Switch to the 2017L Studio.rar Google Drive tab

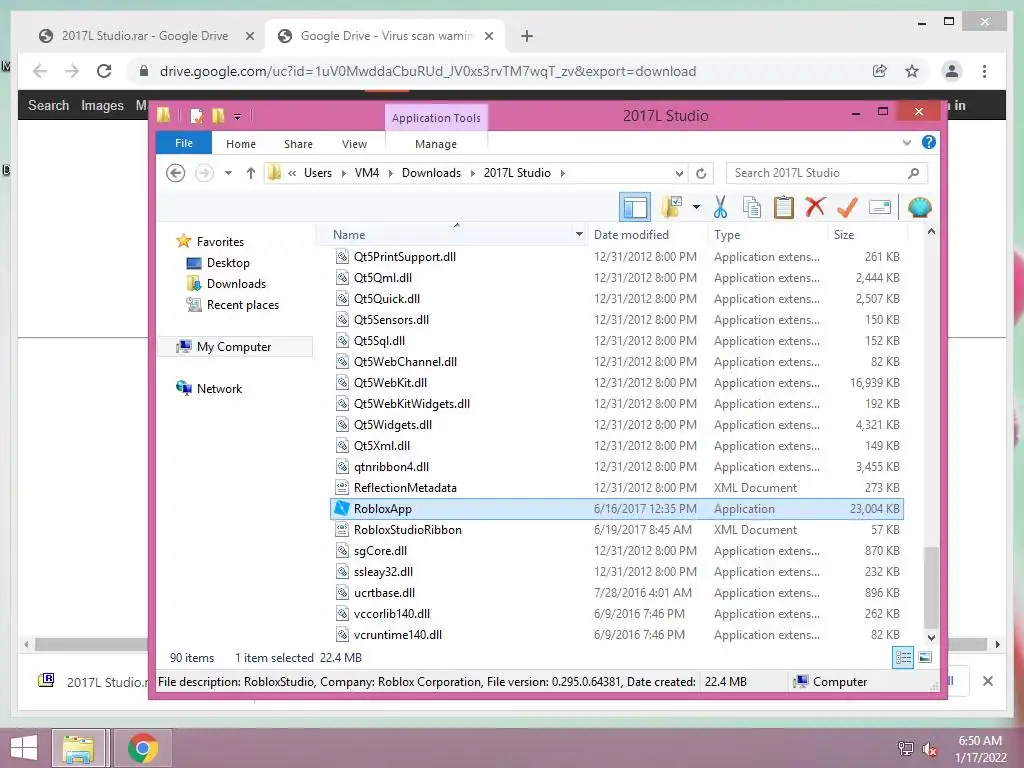(x=144, y=36)
